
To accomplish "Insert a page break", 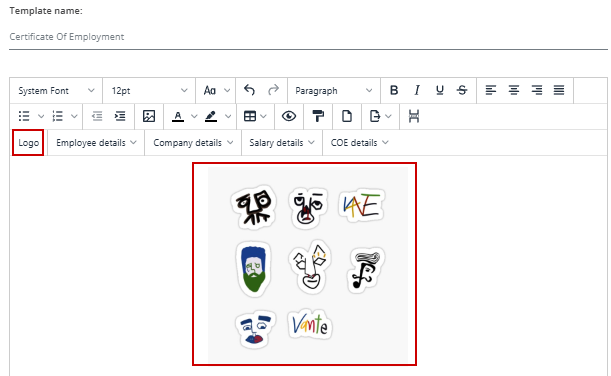I will coord(414,116).
